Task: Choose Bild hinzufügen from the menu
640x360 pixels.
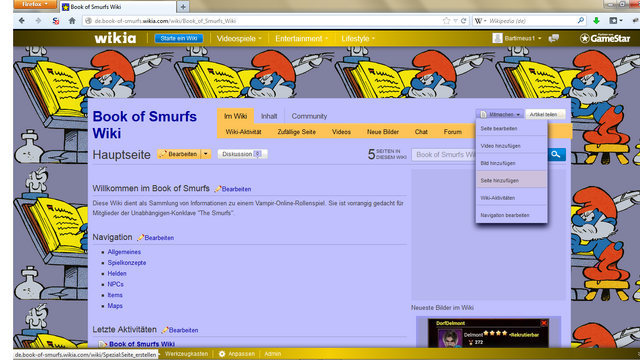Action: pos(511,163)
